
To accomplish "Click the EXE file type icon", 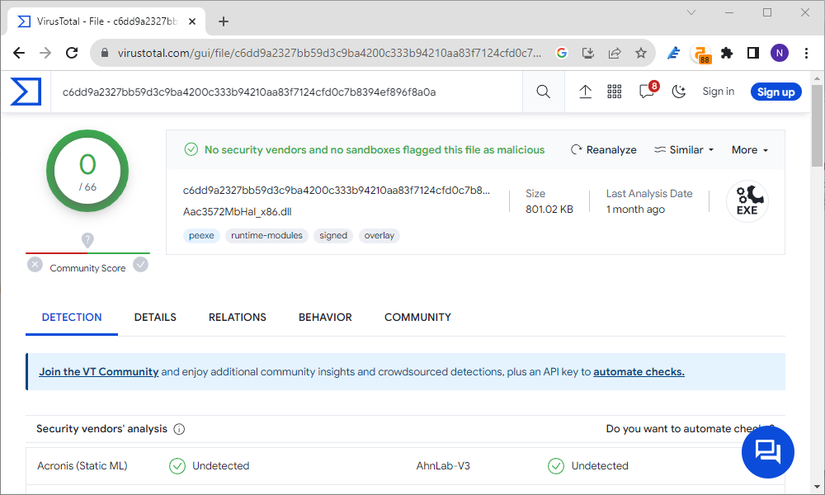I will click(x=747, y=200).
